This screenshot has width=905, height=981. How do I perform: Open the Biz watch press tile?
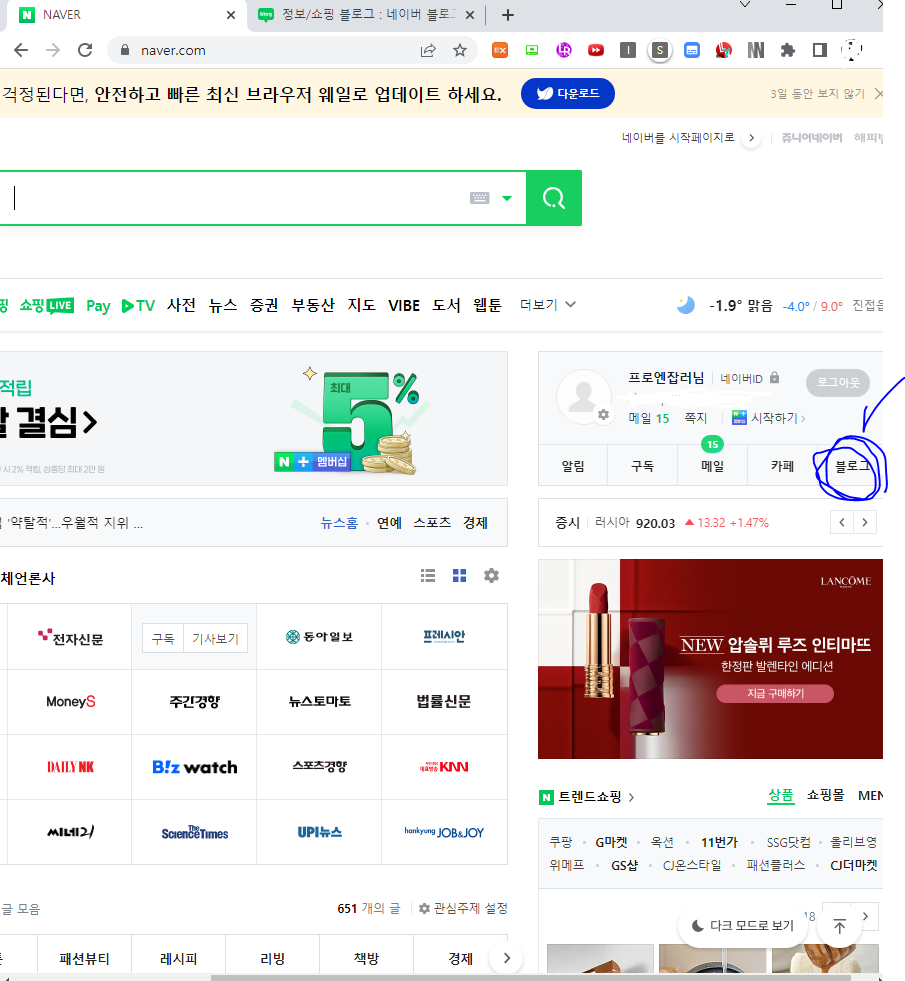(195, 767)
